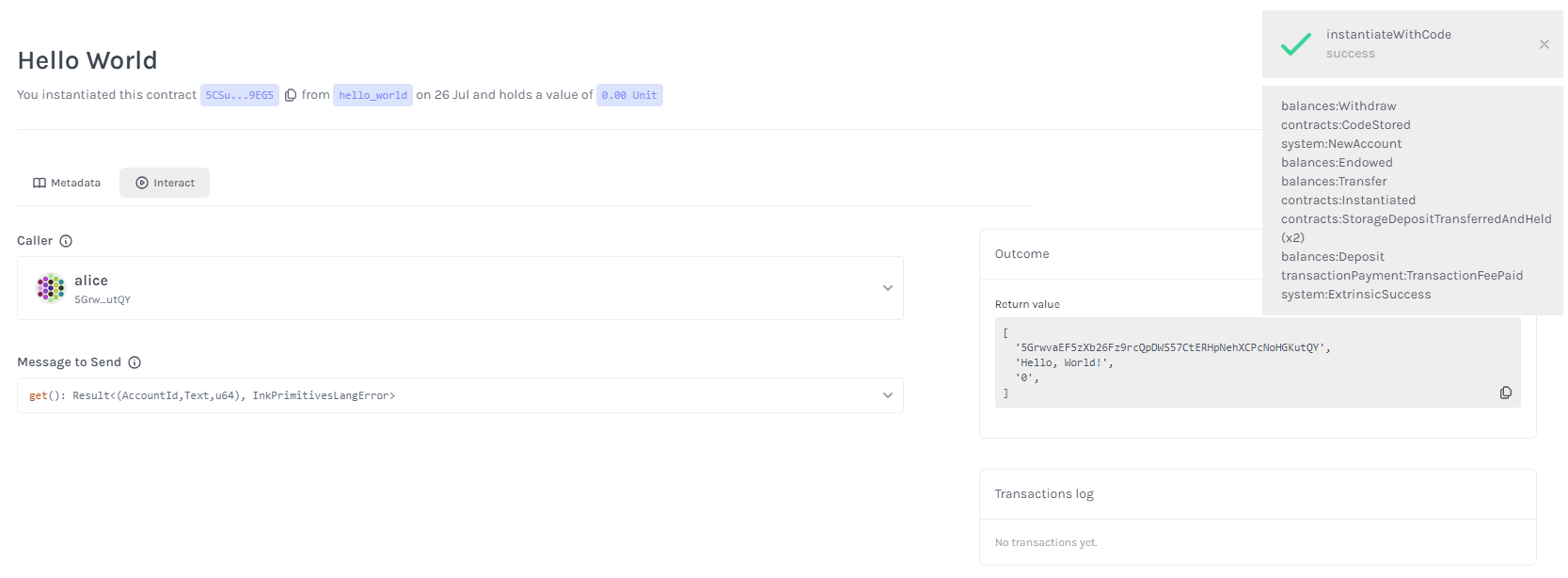The width and height of the screenshot is (1568, 578).
Task: Click the system:ExtrinsicSuccess event entry
Action: tap(1355, 295)
